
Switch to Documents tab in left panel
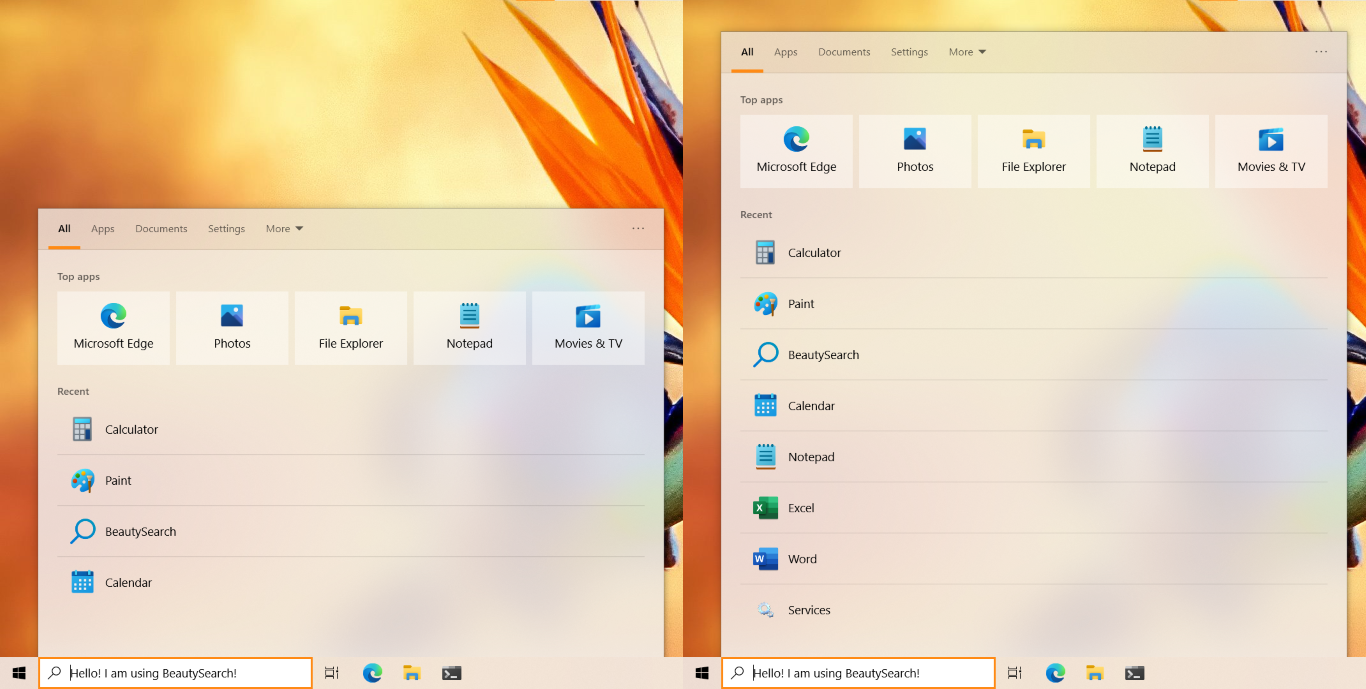click(x=161, y=229)
